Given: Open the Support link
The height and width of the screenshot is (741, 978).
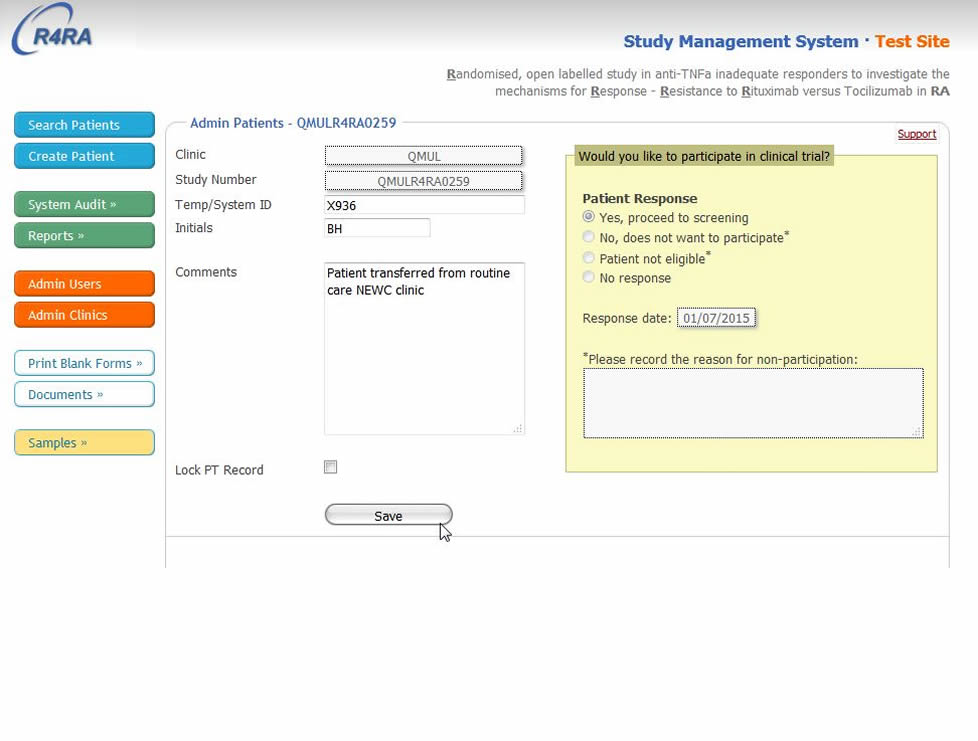Looking at the screenshot, I should click(916, 134).
